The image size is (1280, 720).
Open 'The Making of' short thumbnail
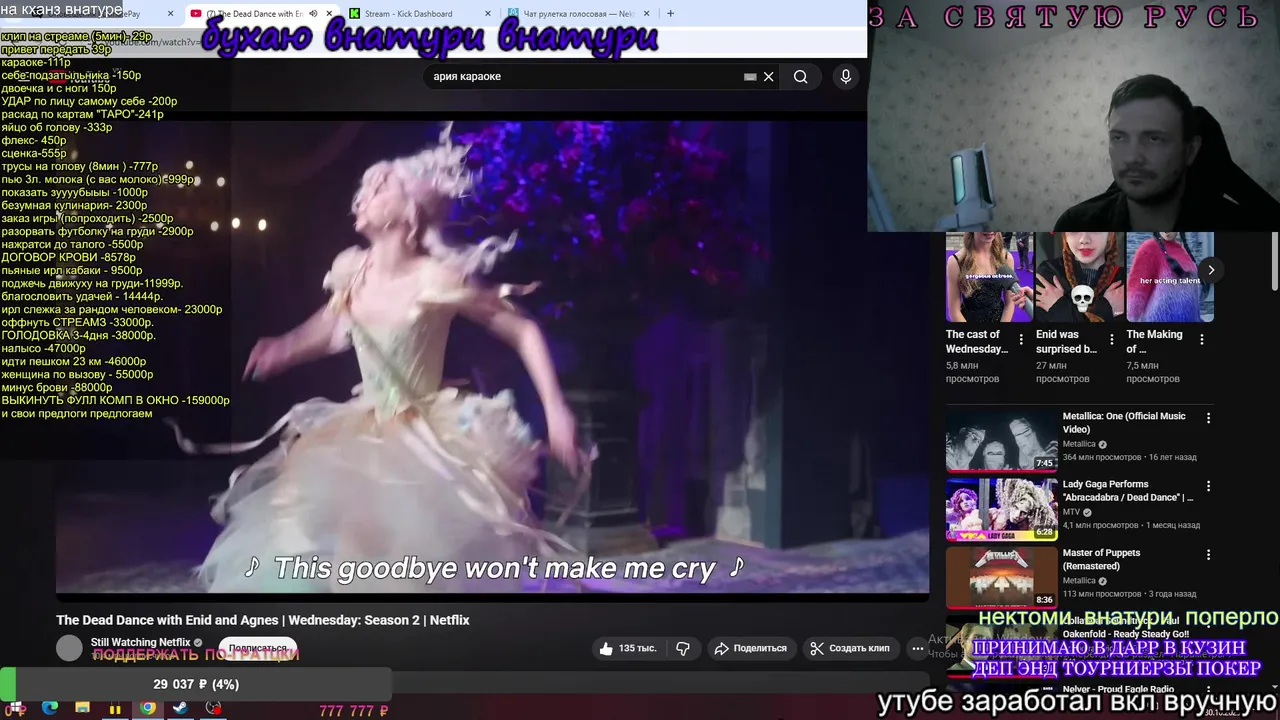[x=1170, y=277]
